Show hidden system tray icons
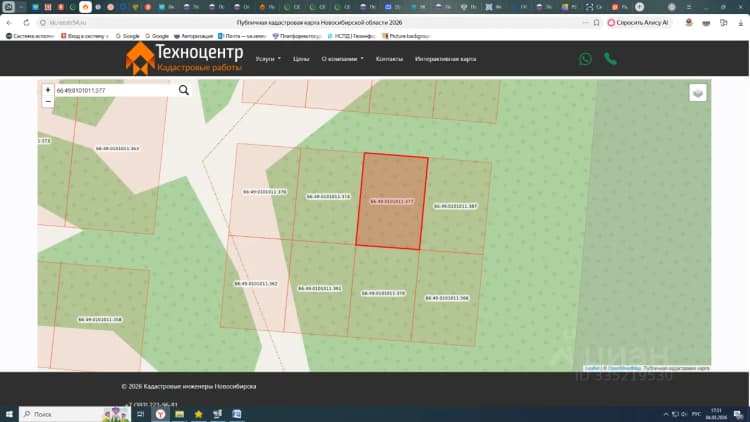 click(x=665, y=414)
